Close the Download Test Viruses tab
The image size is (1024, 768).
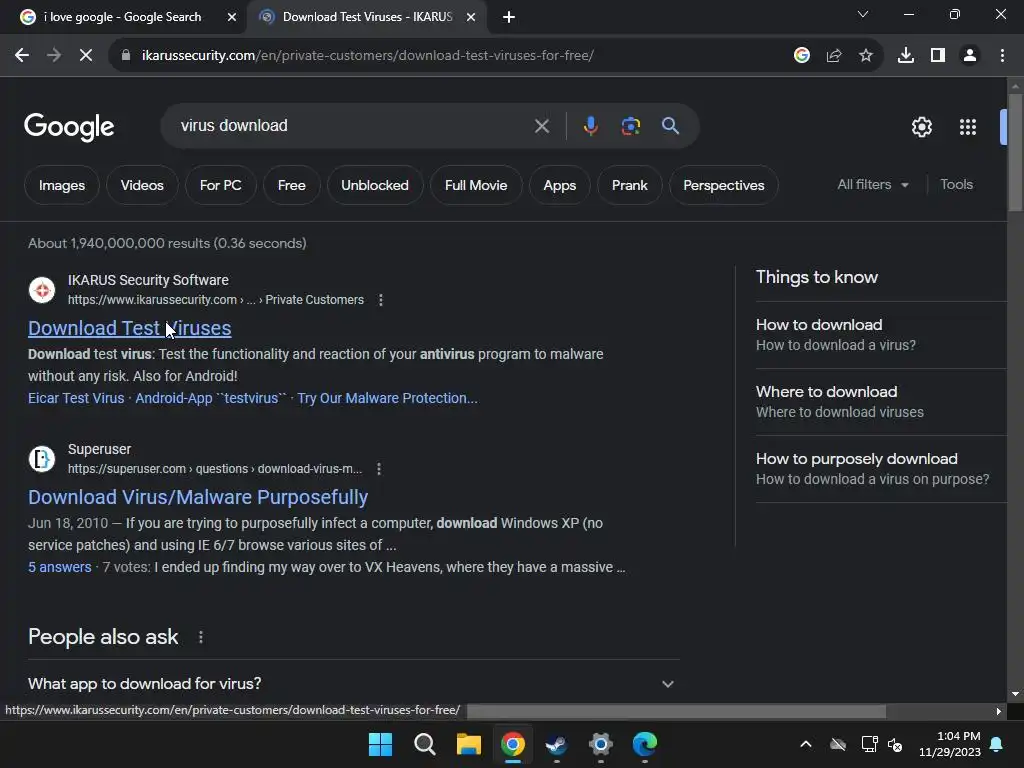471,17
